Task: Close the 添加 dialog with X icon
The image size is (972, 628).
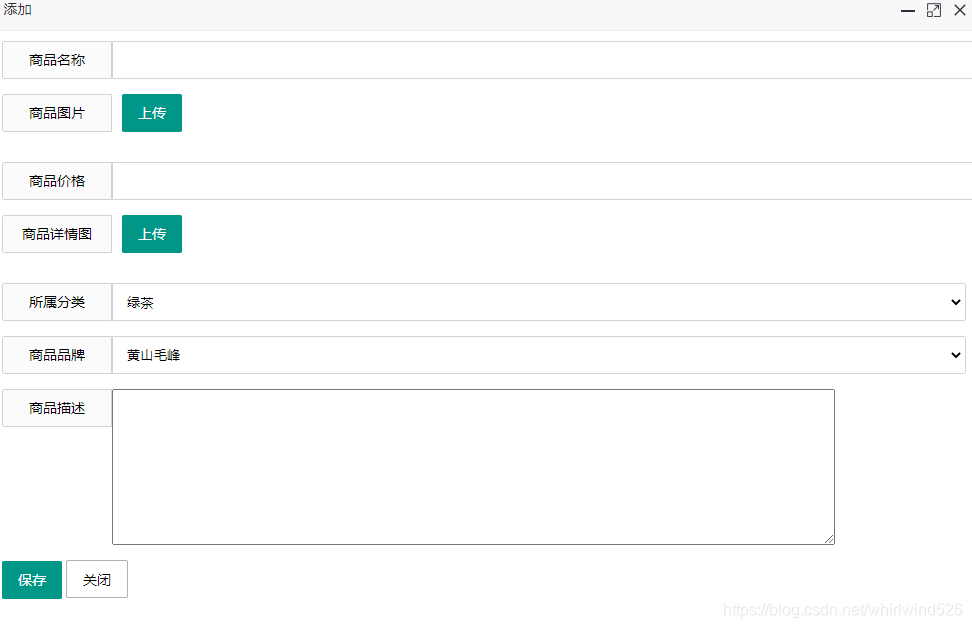Action: [959, 11]
